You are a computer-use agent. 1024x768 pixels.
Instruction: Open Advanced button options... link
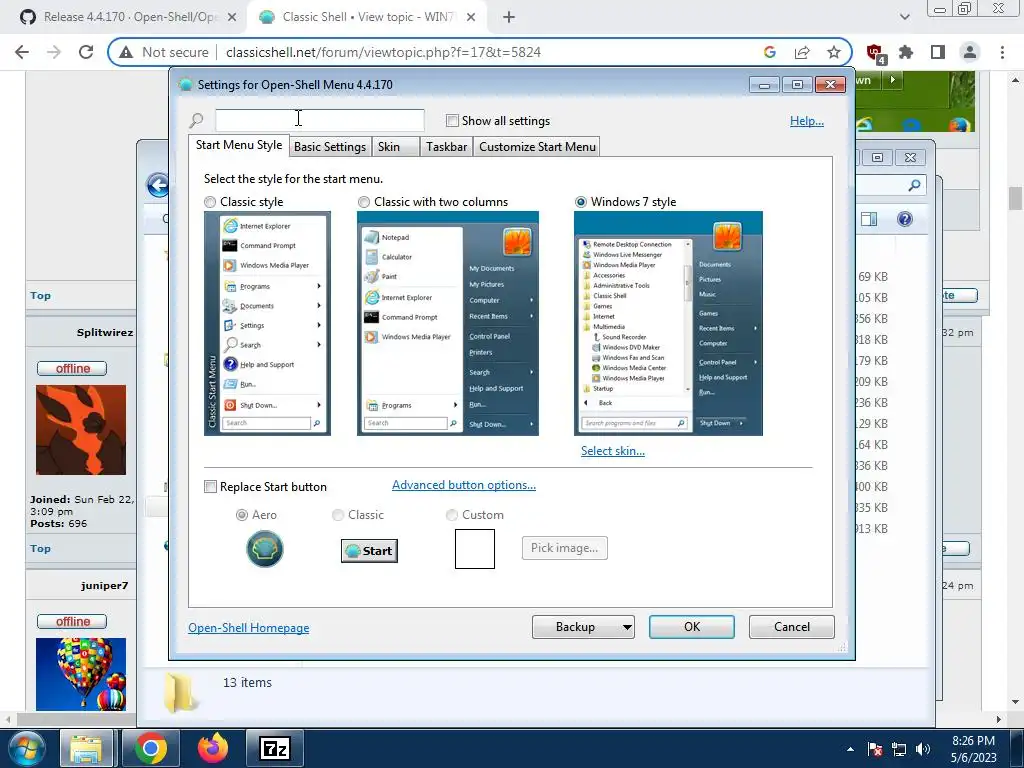pos(464,485)
